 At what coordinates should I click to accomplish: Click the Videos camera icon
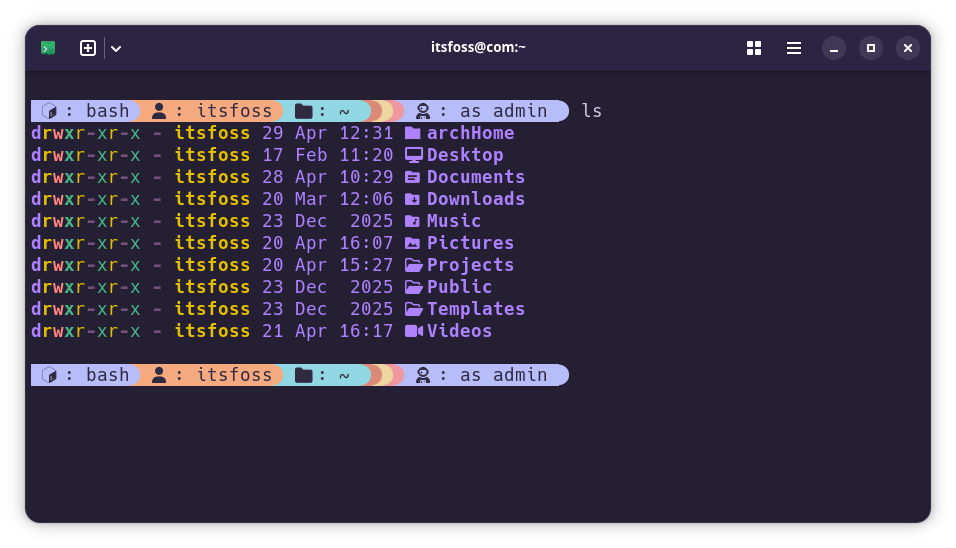point(413,331)
